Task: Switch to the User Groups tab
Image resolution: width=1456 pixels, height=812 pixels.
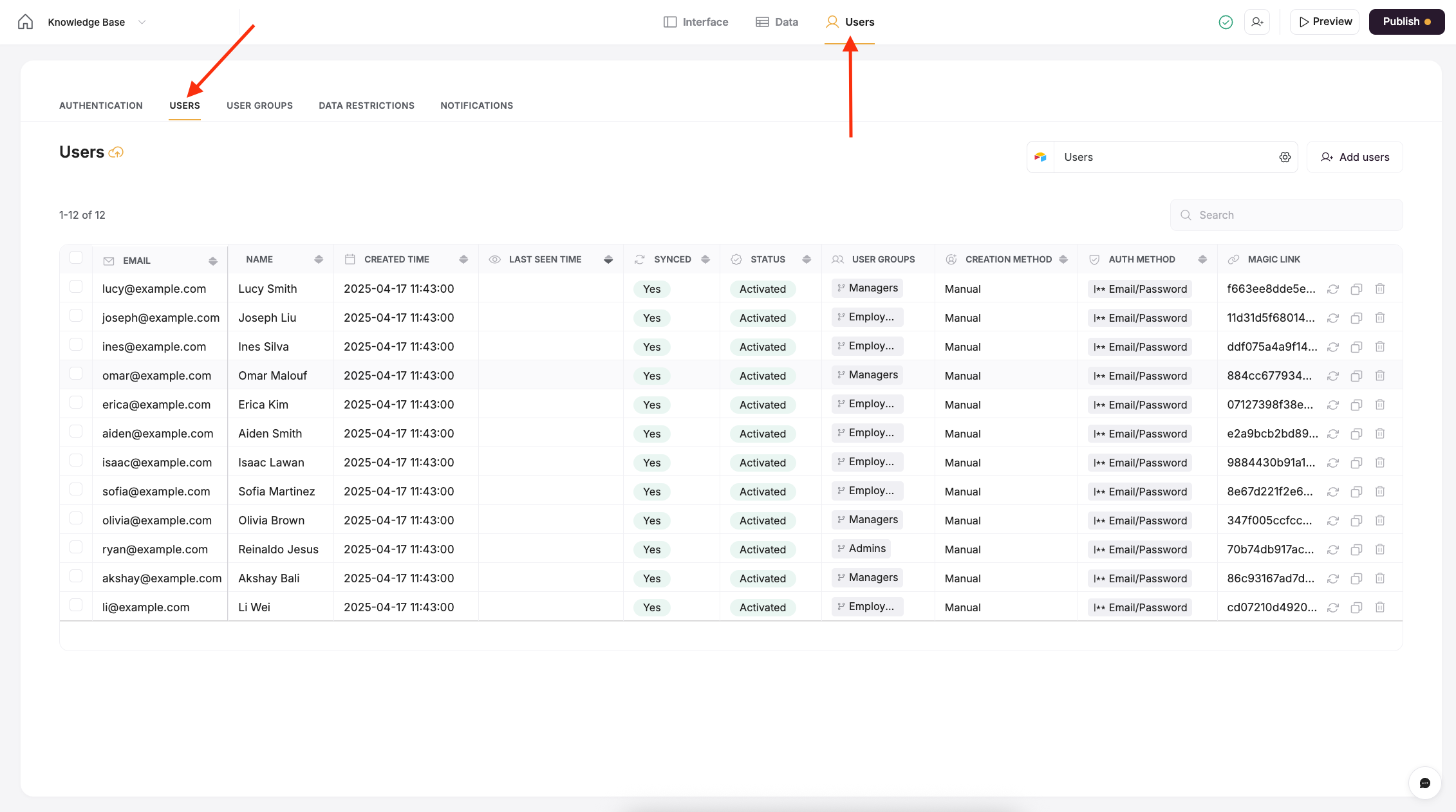Action: pyautogui.click(x=259, y=106)
